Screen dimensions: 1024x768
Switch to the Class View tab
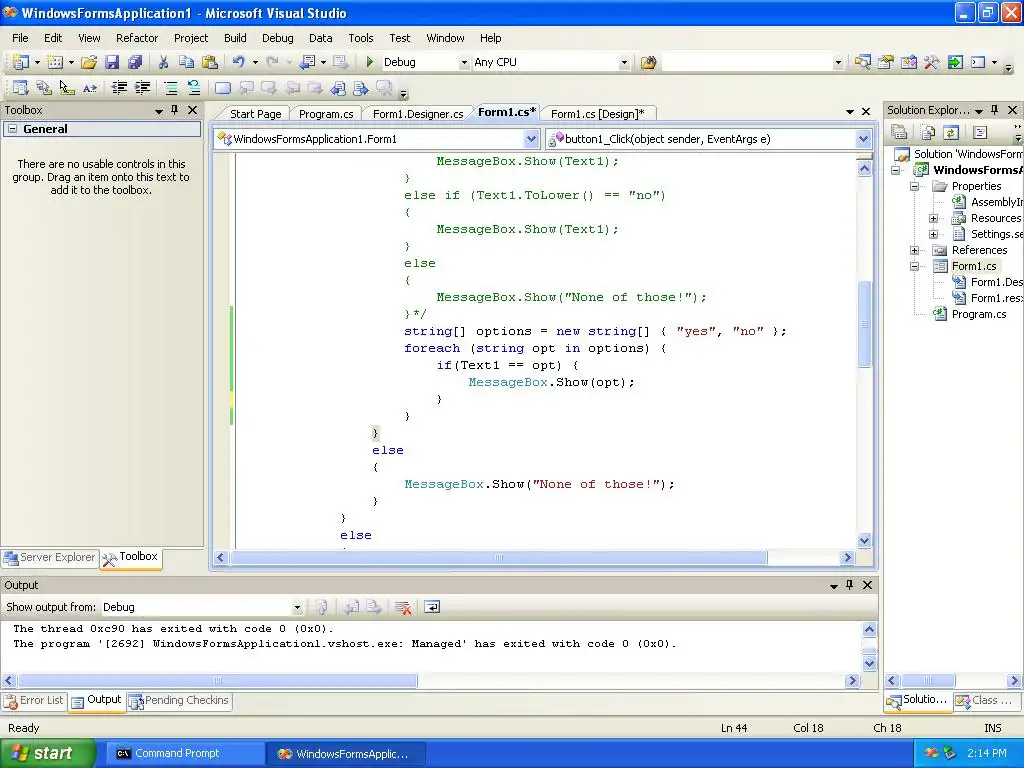985,700
